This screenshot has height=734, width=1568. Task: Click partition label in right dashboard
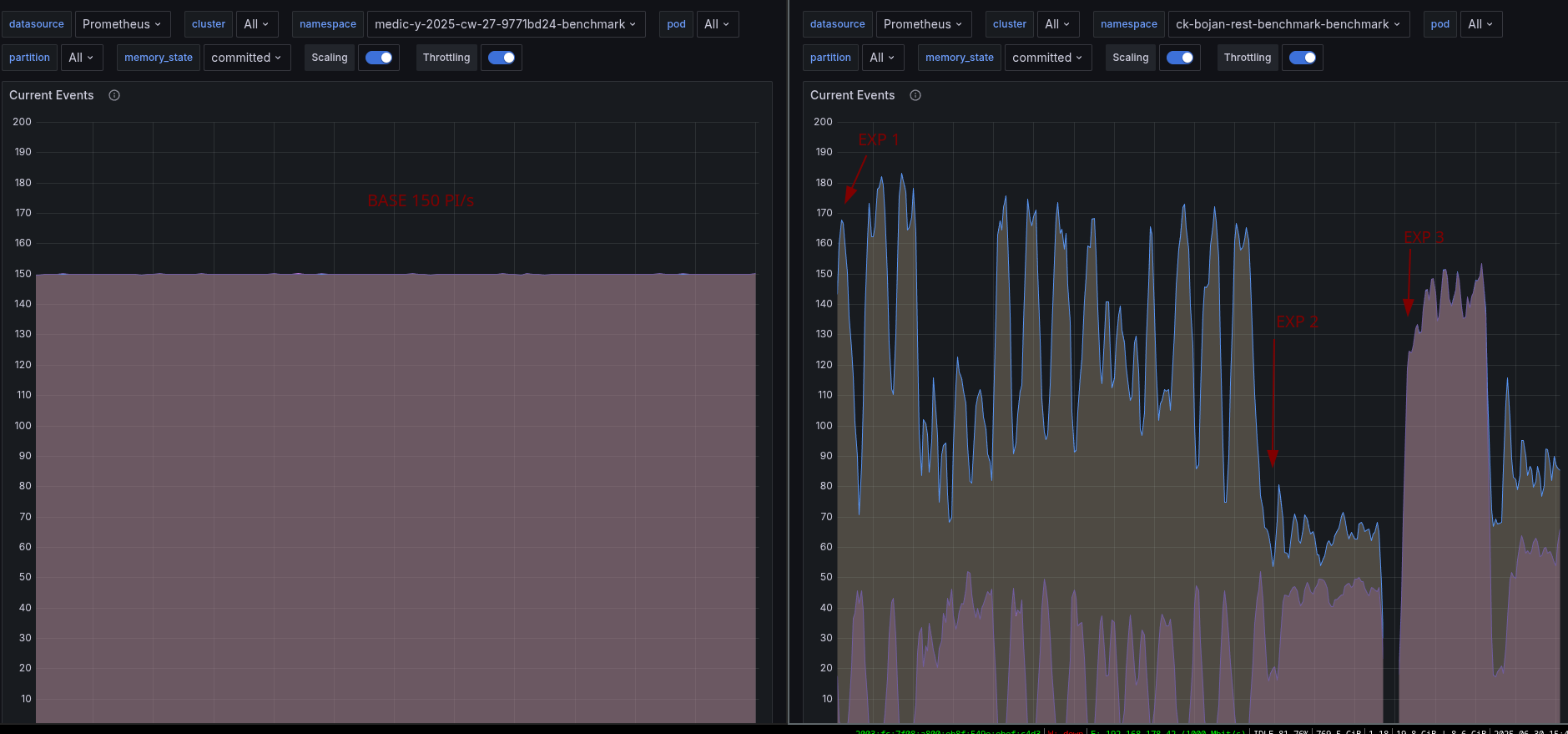[x=831, y=58]
